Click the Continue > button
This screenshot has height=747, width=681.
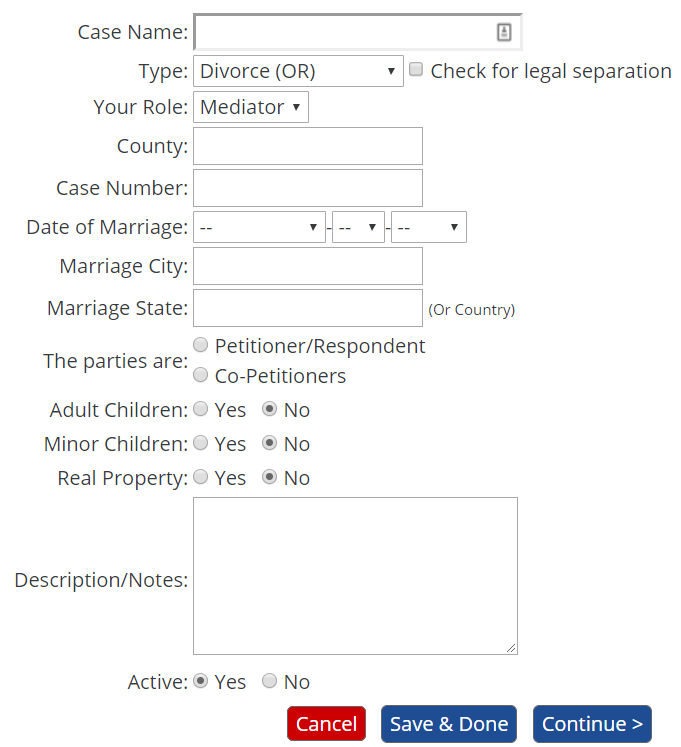click(592, 724)
